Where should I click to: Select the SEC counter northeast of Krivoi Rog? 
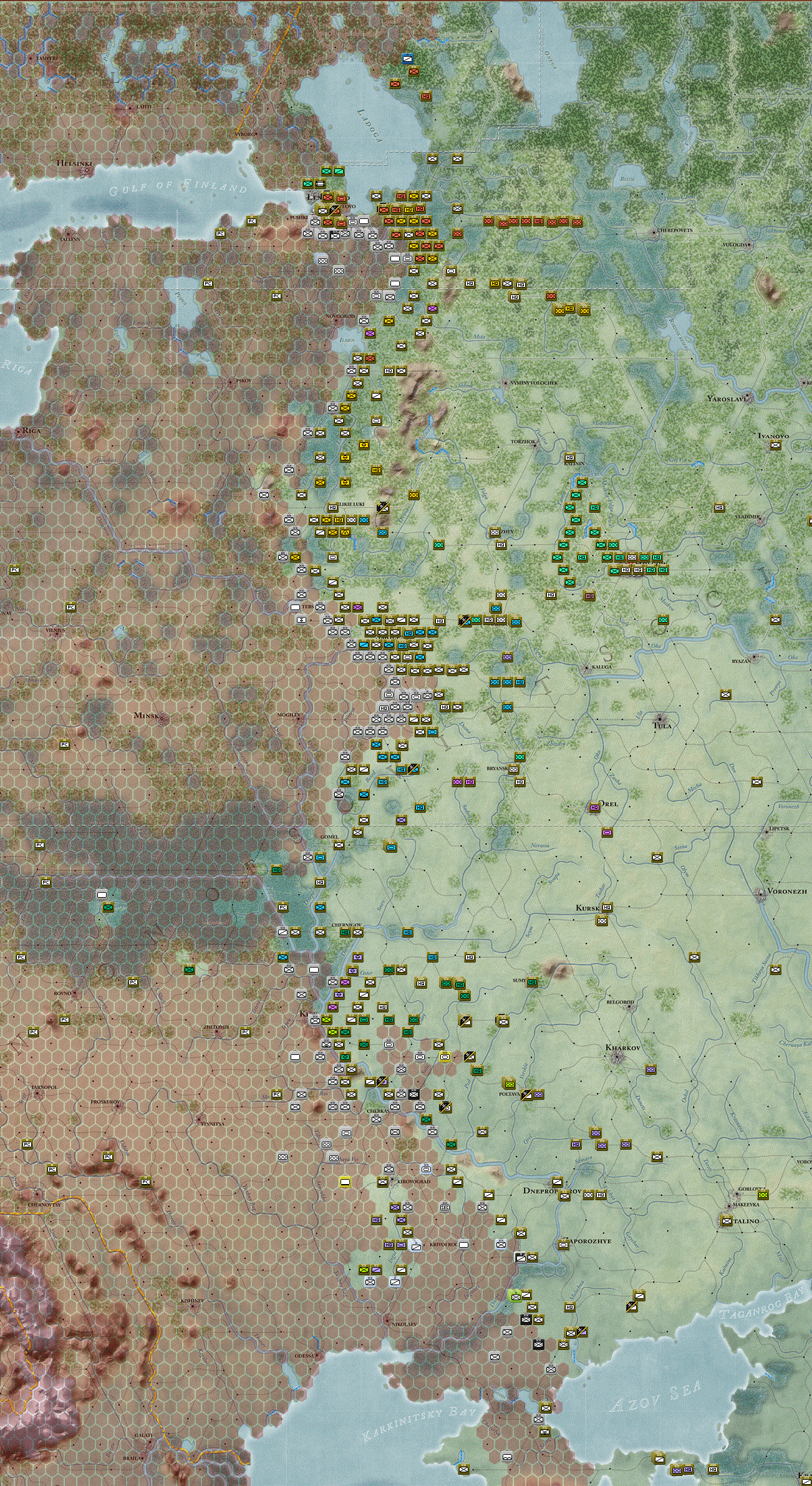[445, 1207]
